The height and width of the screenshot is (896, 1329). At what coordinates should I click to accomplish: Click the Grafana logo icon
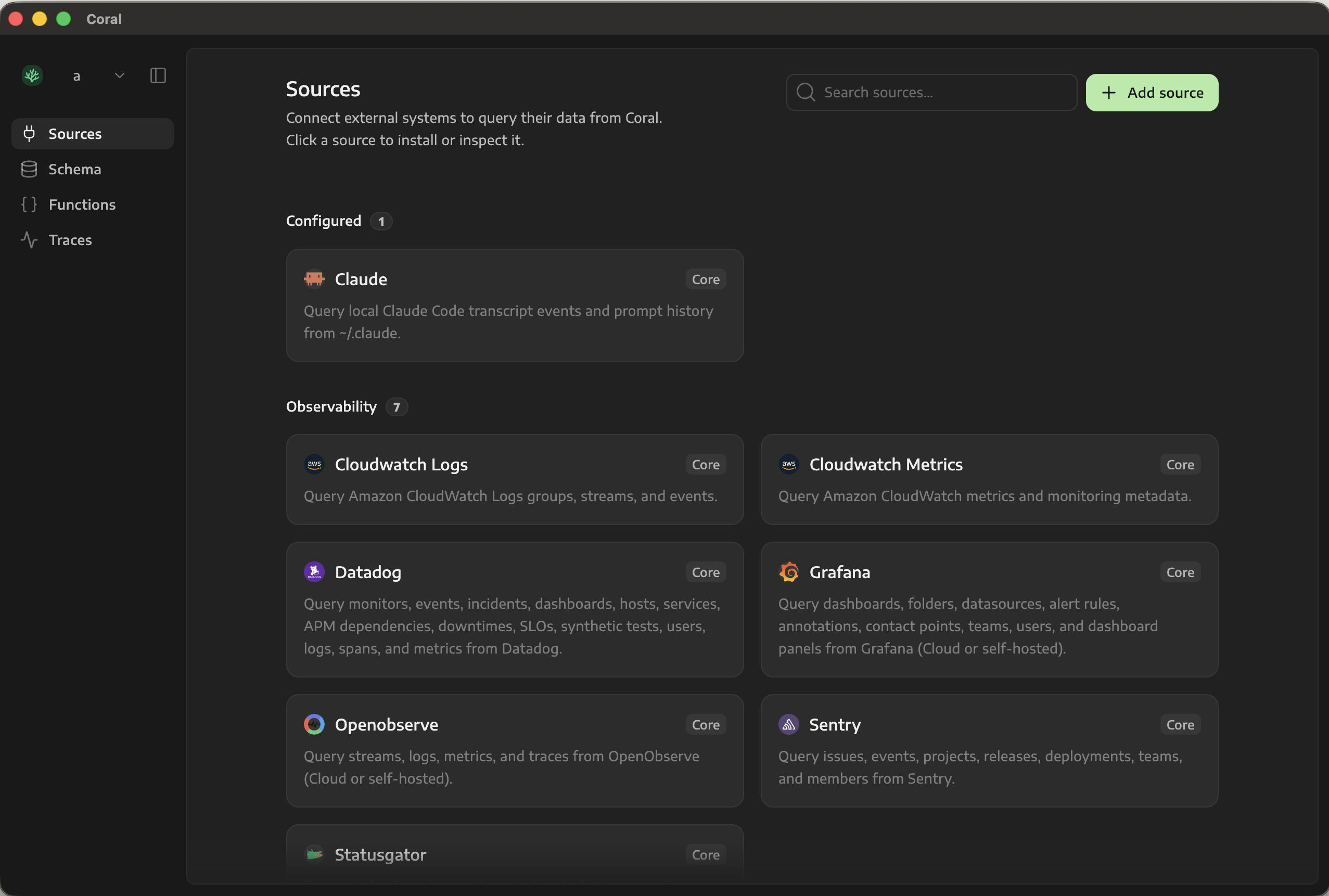click(x=788, y=571)
